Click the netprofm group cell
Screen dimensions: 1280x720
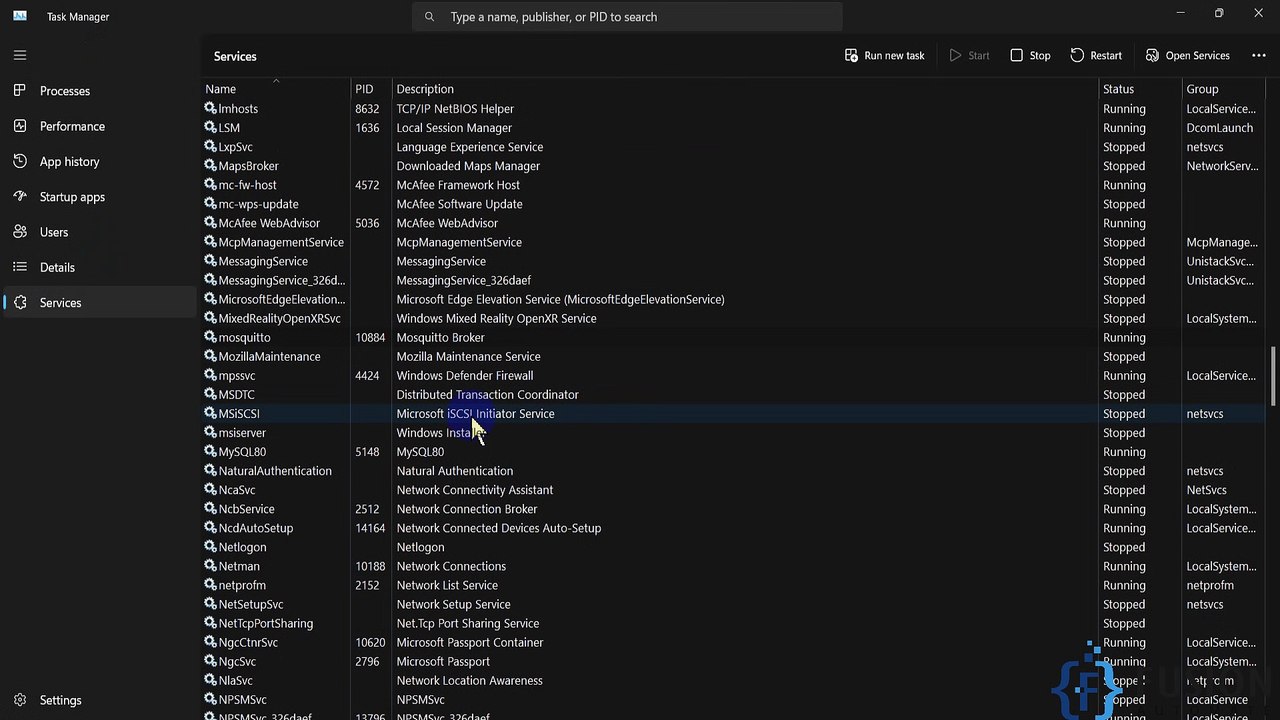pyautogui.click(x=1210, y=585)
